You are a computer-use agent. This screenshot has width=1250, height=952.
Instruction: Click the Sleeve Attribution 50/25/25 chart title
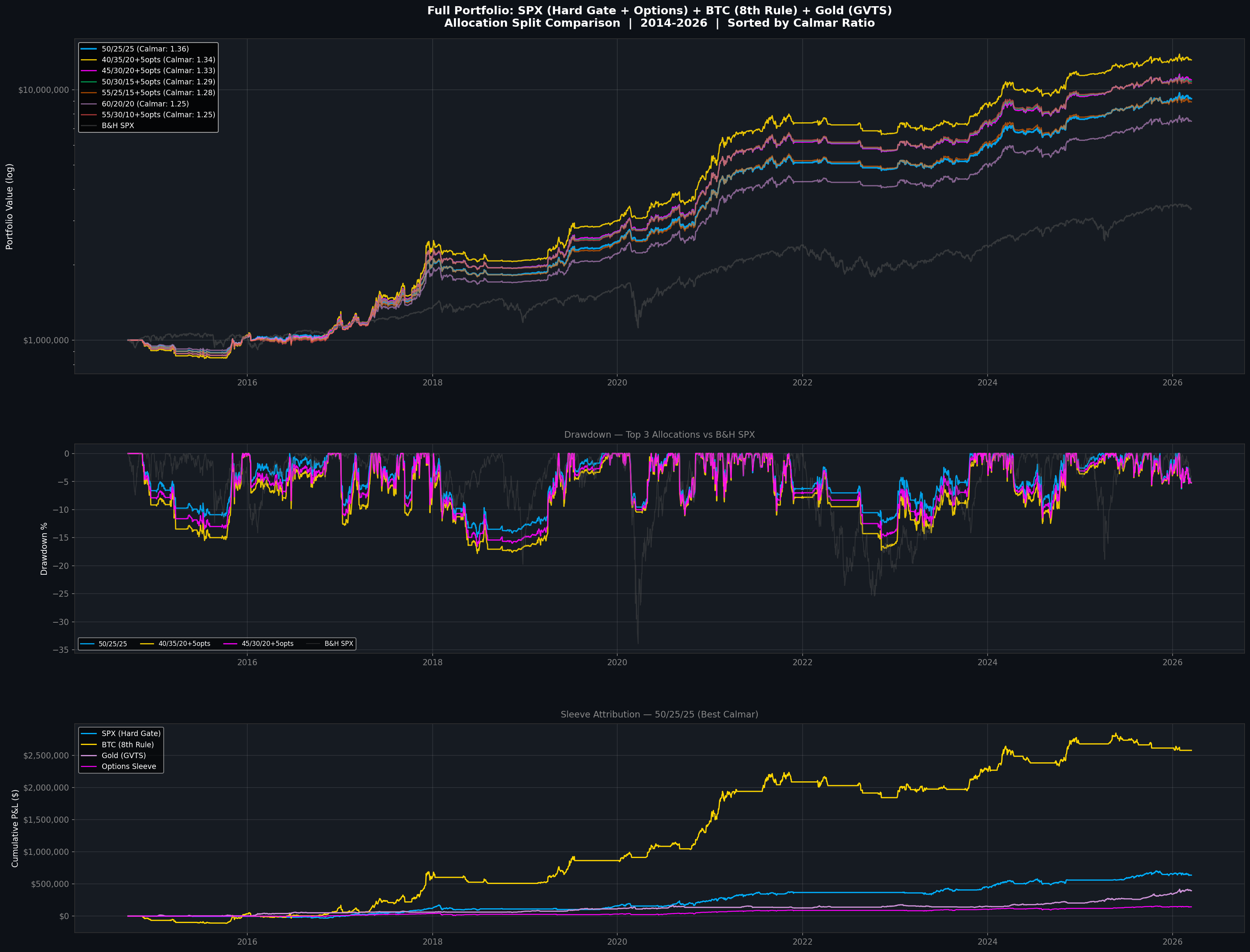[x=659, y=714]
